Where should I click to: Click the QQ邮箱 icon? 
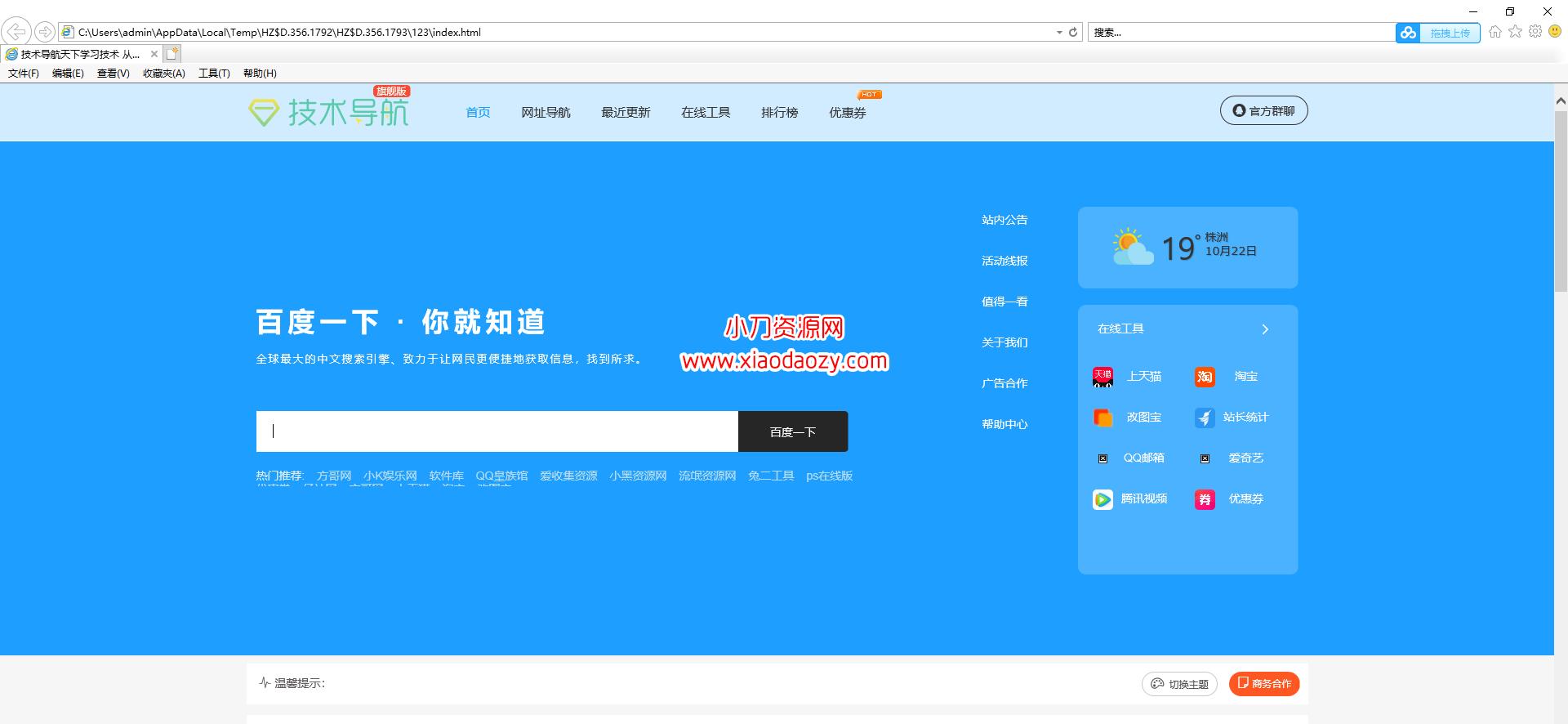click(1102, 458)
